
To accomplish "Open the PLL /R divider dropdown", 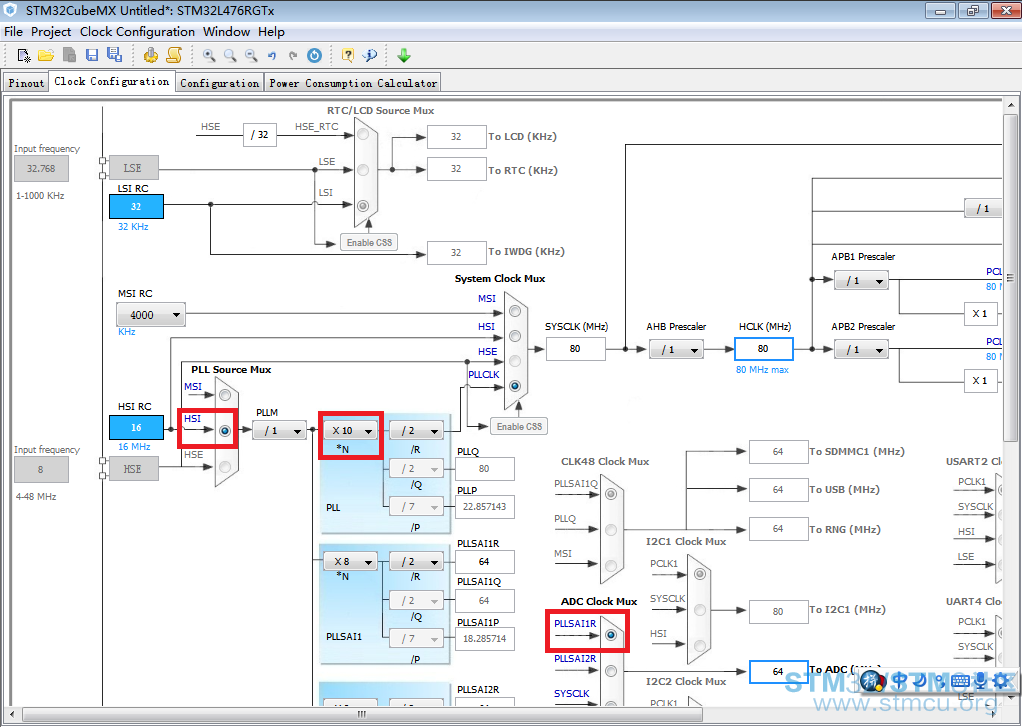I will pos(416,431).
